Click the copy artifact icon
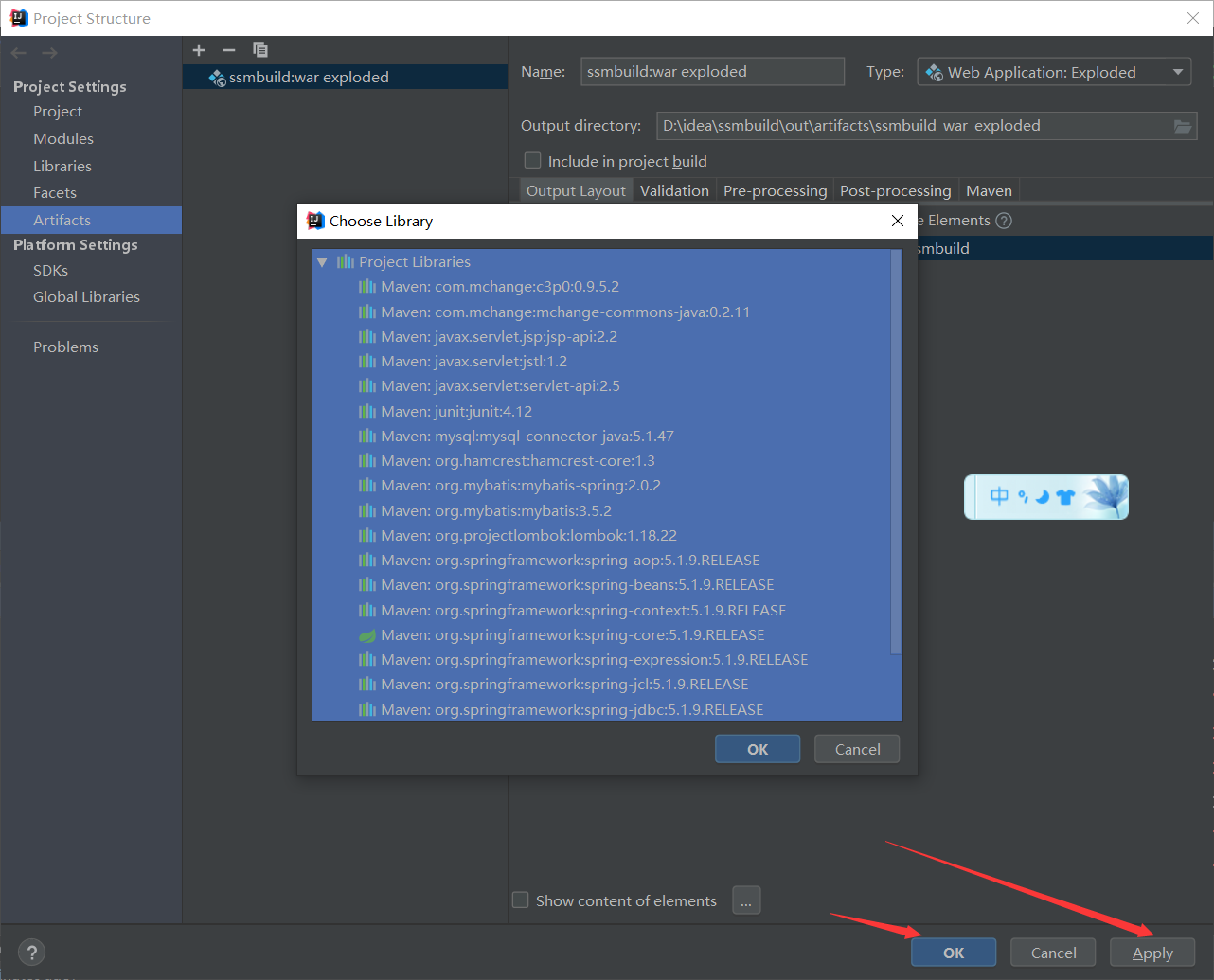This screenshot has height=980, width=1214. click(260, 50)
